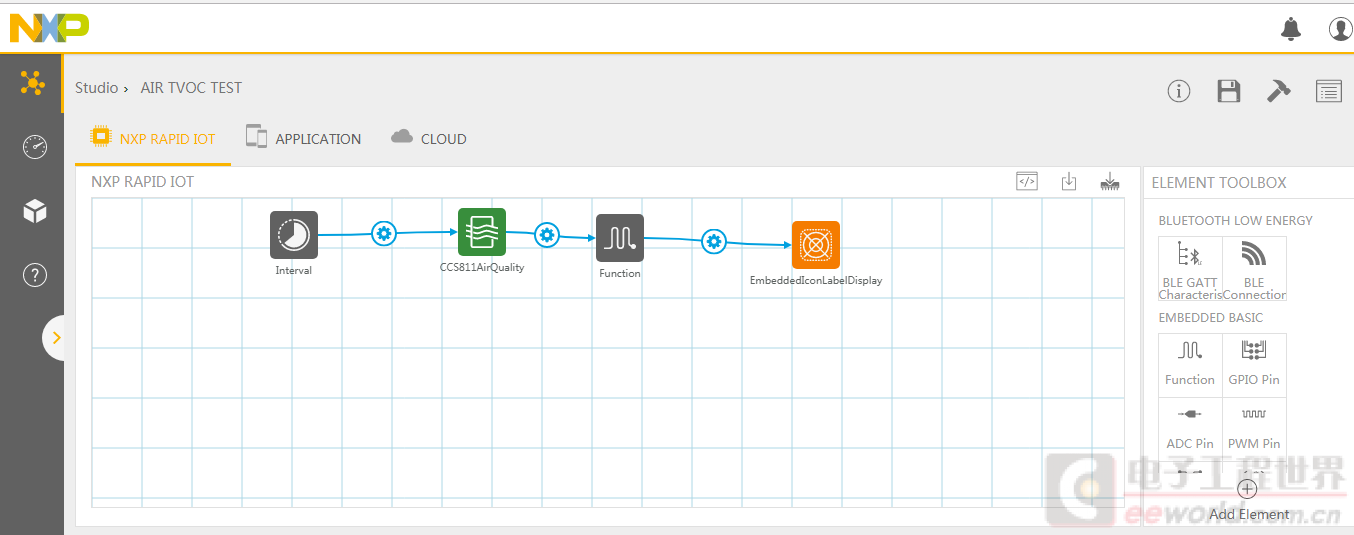Click the AIR TVOC TEST project name
This screenshot has height=535, width=1354.
tap(191, 88)
